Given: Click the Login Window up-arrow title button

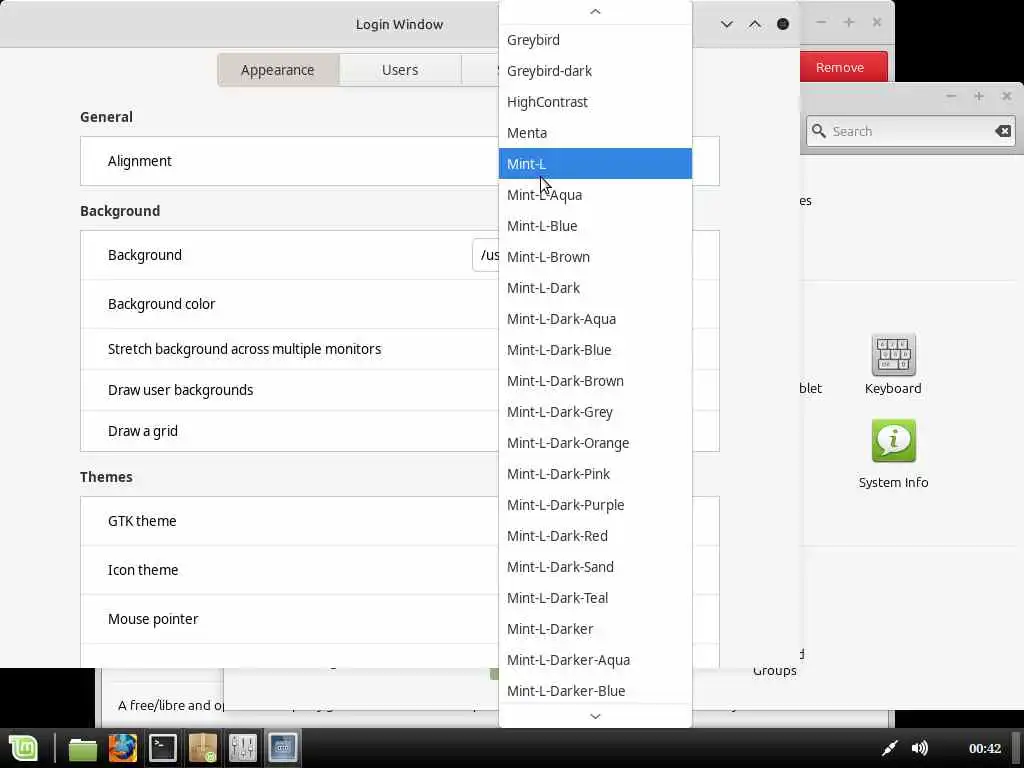Looking at the screenshot, I should pos(754,24).
